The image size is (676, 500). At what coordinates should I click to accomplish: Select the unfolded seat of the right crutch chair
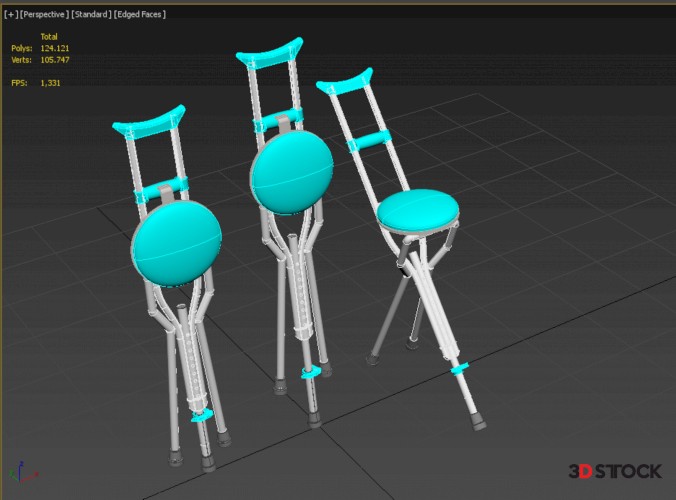418,210
